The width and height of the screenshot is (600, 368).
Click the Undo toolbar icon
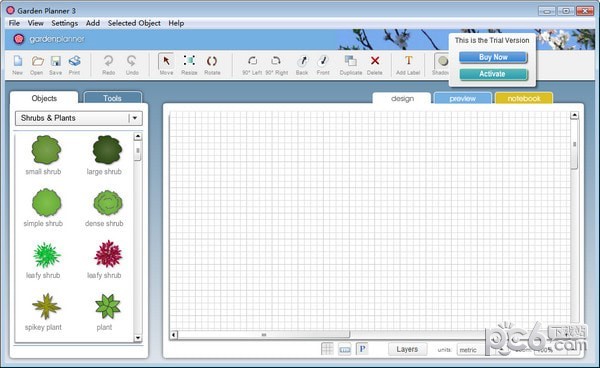tap(132, 64)
